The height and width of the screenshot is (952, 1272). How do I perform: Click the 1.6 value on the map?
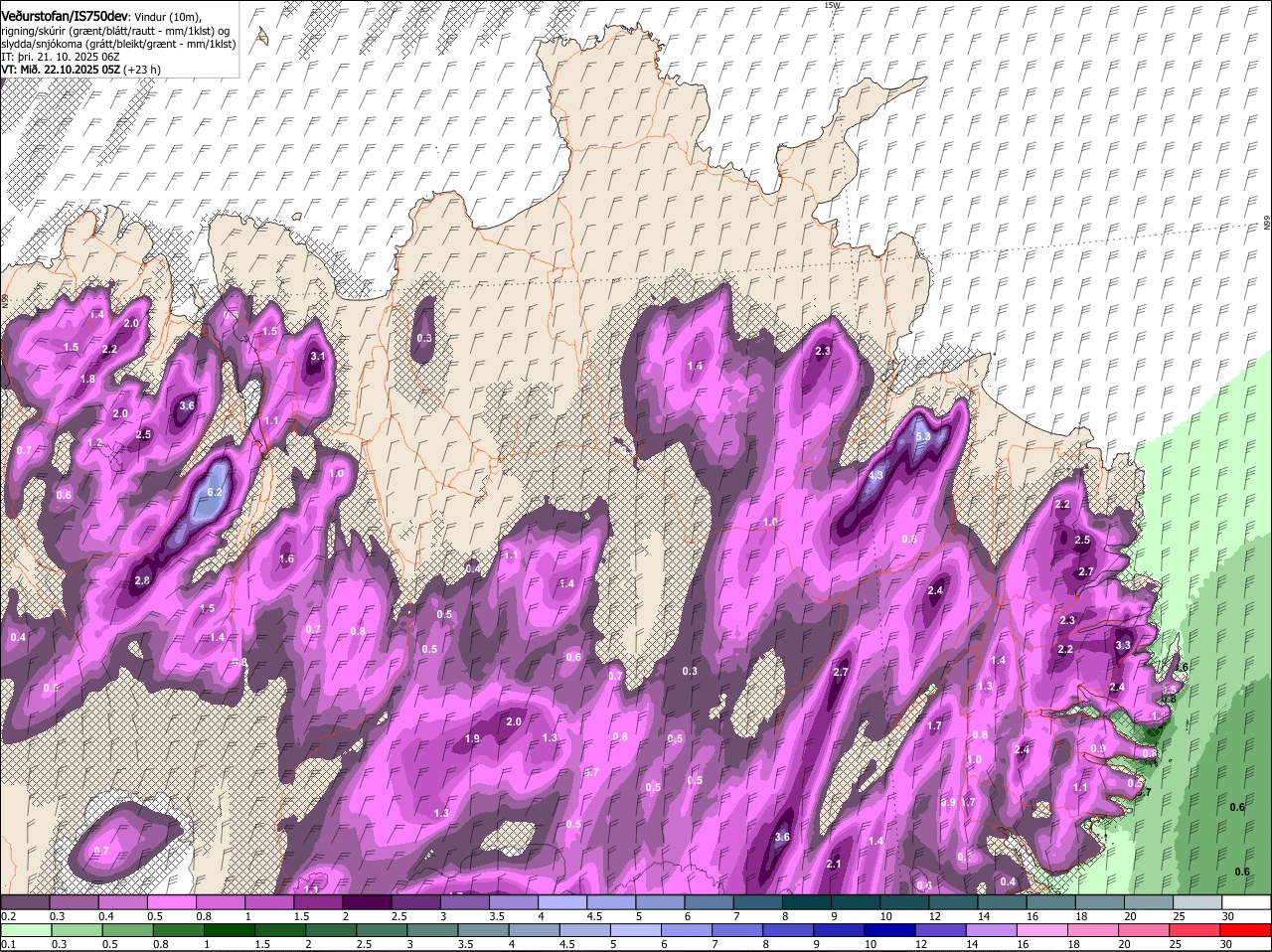[286, 559]
